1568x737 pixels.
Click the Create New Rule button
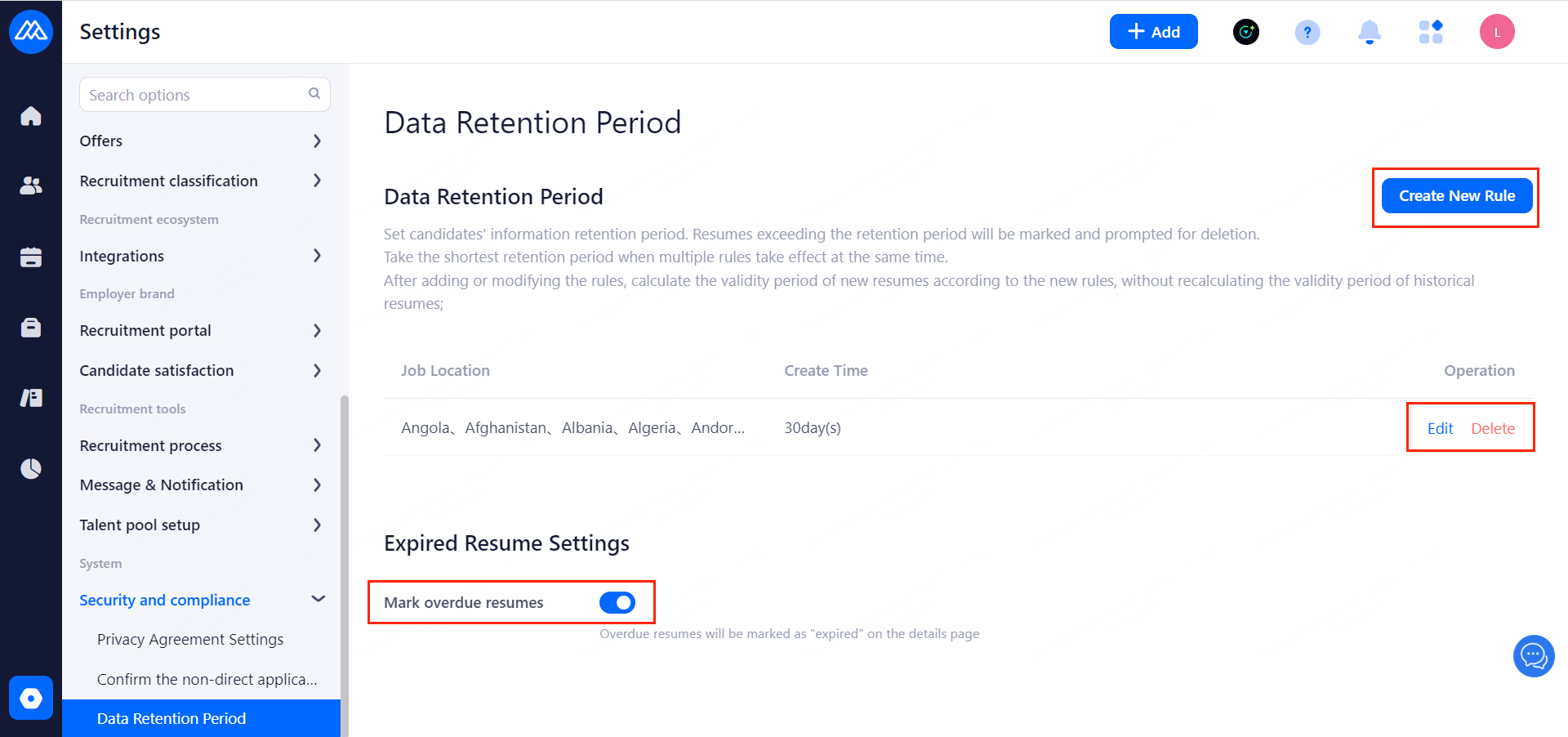pyautogui.click(x=1456, y=196)
